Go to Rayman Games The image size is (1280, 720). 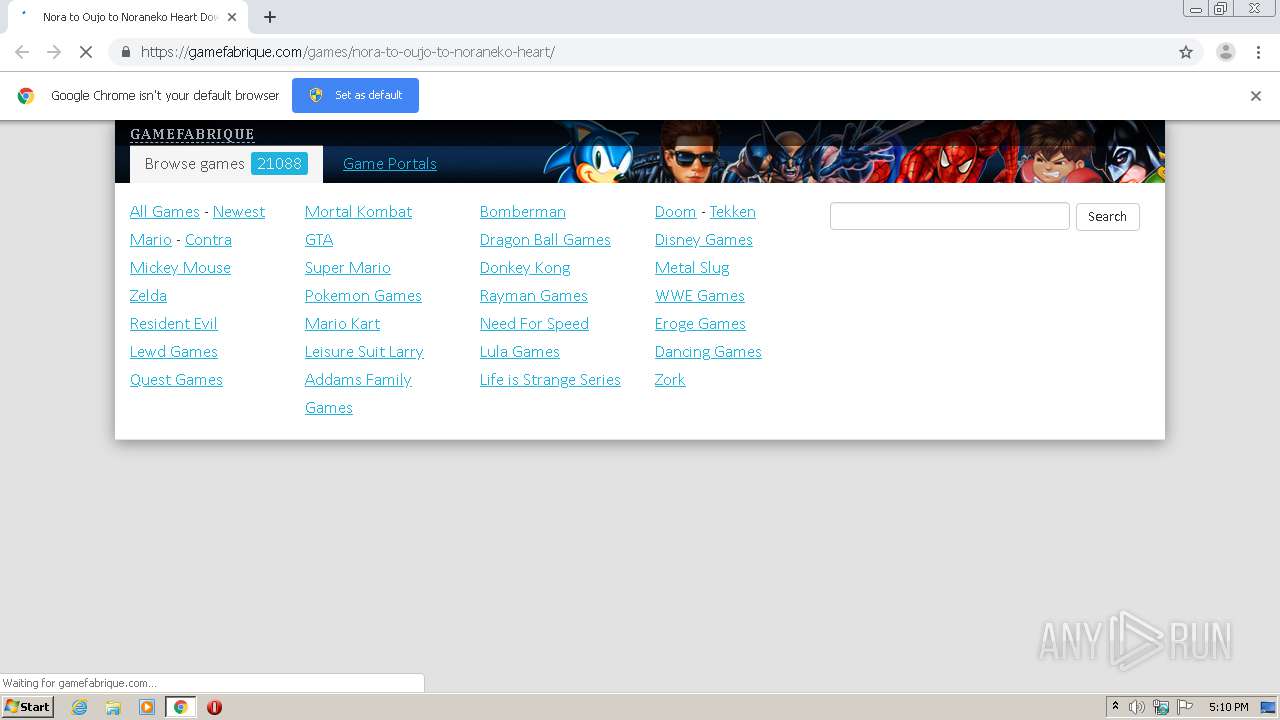click(534, 296)
